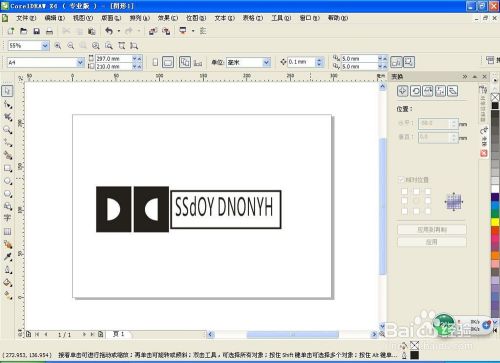Set the page to landscape orientation
The image size is (500, 363).
tap(168, 62)
